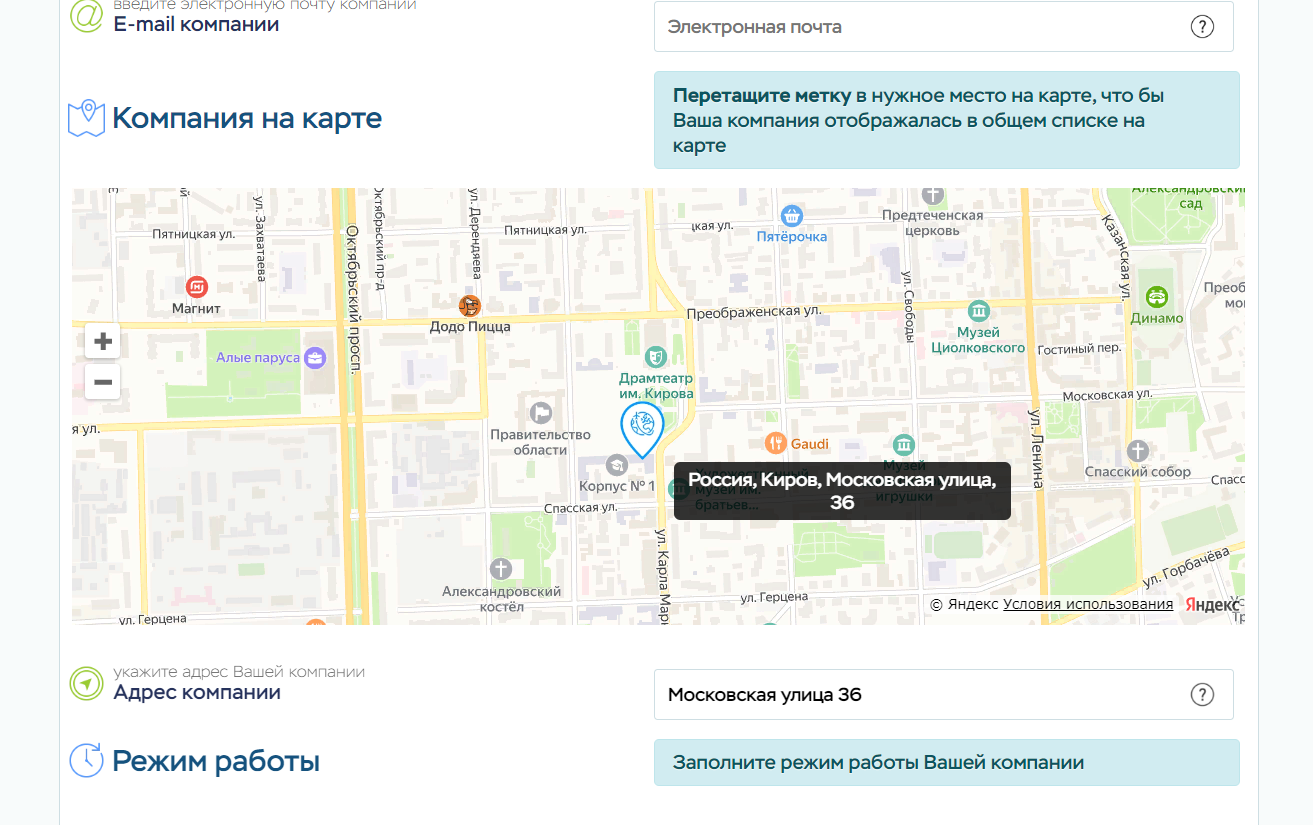Viewport: 1313px width, 825px height.
Task: Click the Александровский костёл church icon
Action: pyautogui.click(x=500, y=569)
